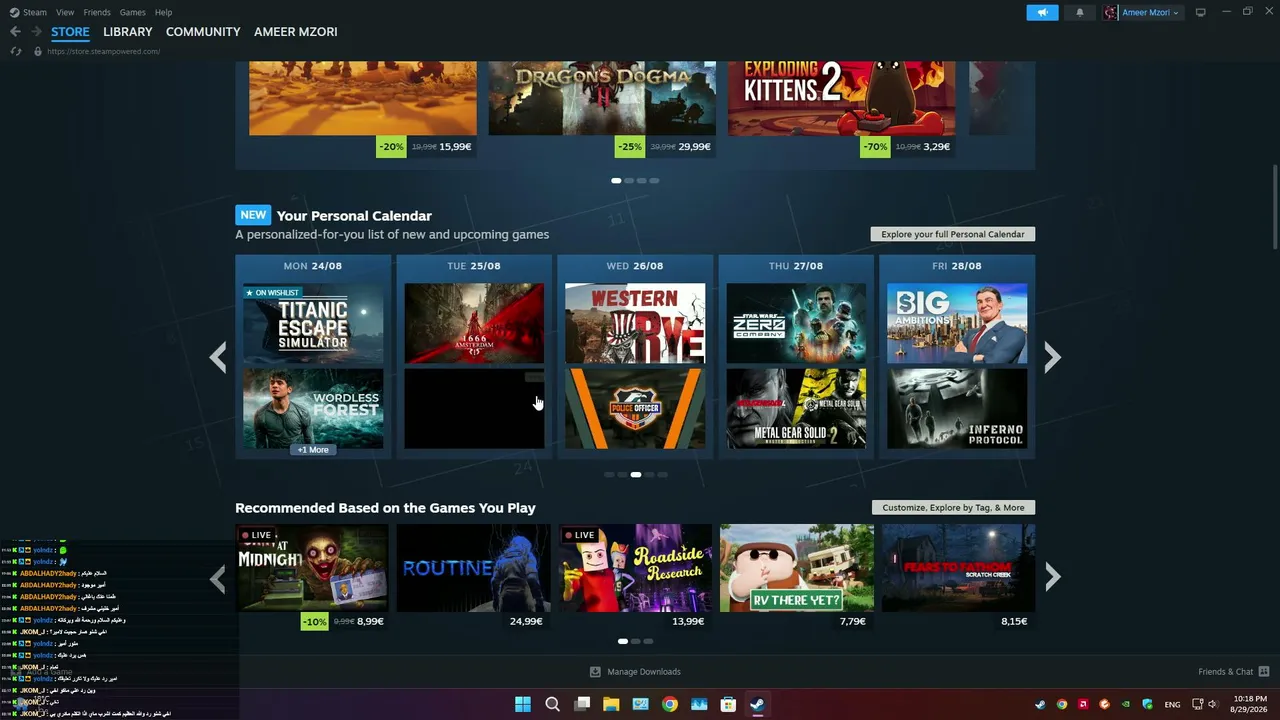Select the third Personal Calendar page dot
The width and height of the screenshot is (1280, 720).
pos(635,475)
